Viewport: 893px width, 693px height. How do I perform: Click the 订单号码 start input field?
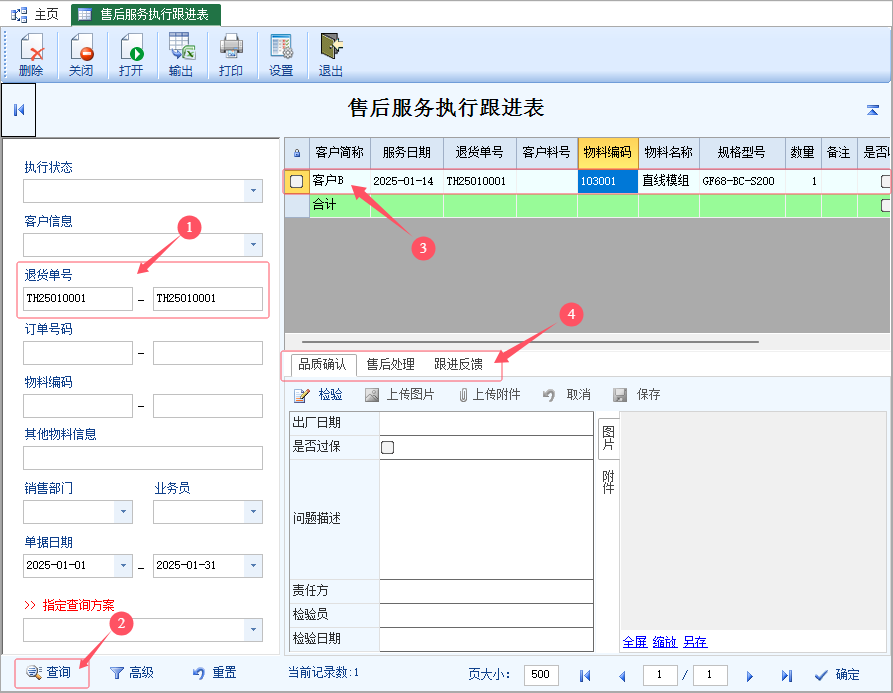pos(78,353)
